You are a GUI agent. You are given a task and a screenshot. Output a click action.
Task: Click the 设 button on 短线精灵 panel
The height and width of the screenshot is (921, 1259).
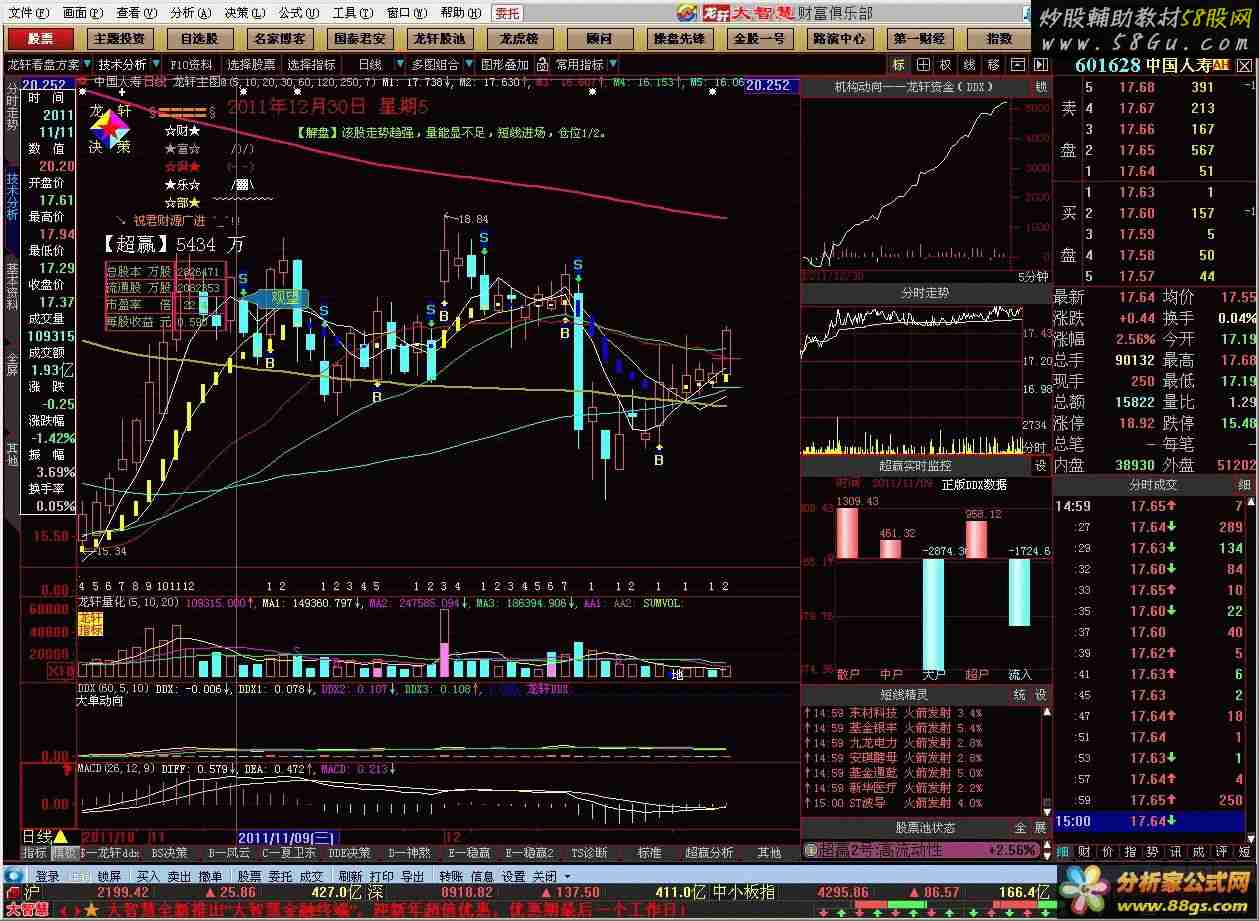tap(1041, 695)
